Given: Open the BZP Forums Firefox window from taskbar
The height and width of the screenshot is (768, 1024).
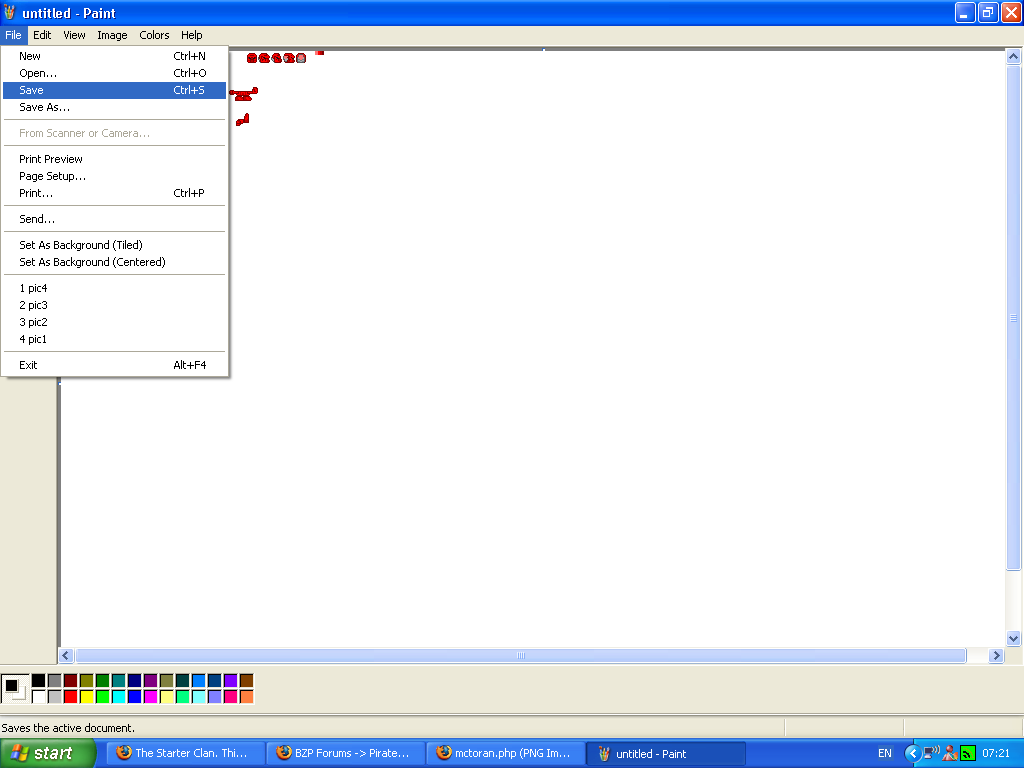Looking at the screenshot, I should coord(345,753).
